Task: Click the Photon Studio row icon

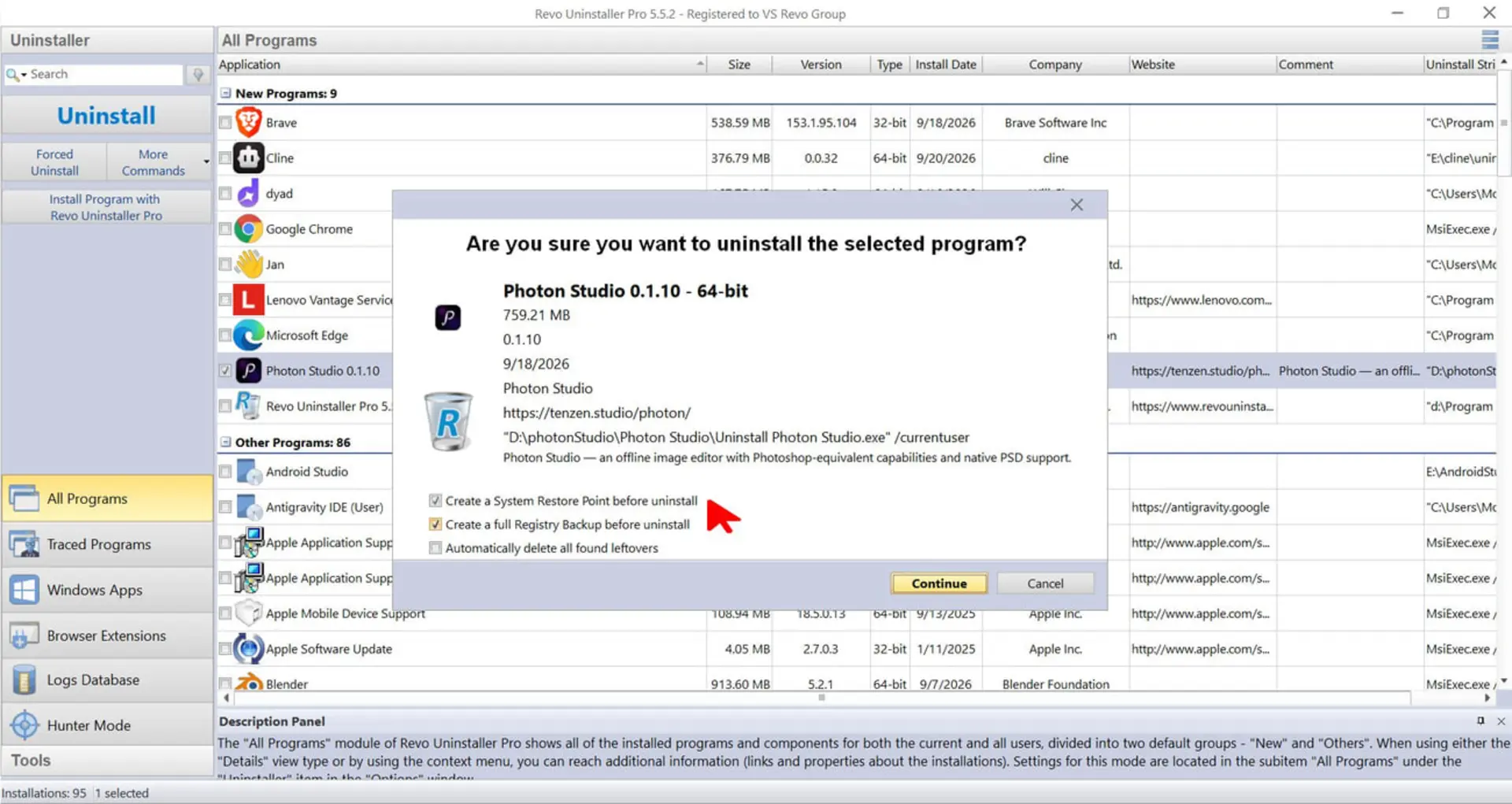Action: 248,371
